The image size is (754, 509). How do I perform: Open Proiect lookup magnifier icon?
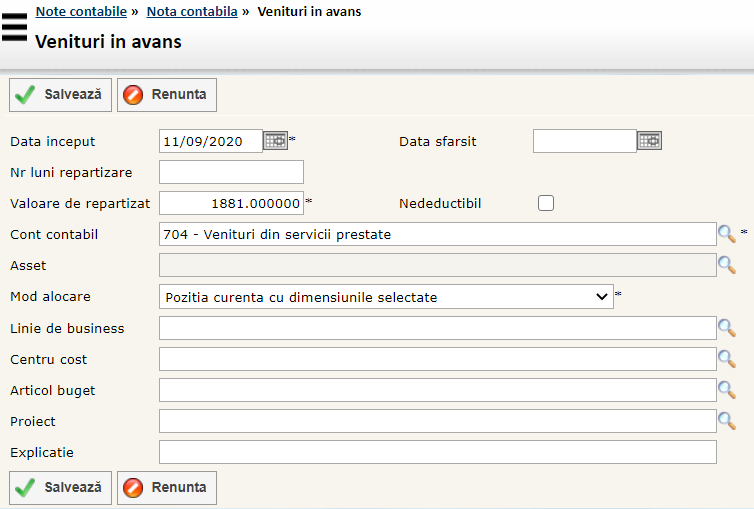tap(727, 421)
